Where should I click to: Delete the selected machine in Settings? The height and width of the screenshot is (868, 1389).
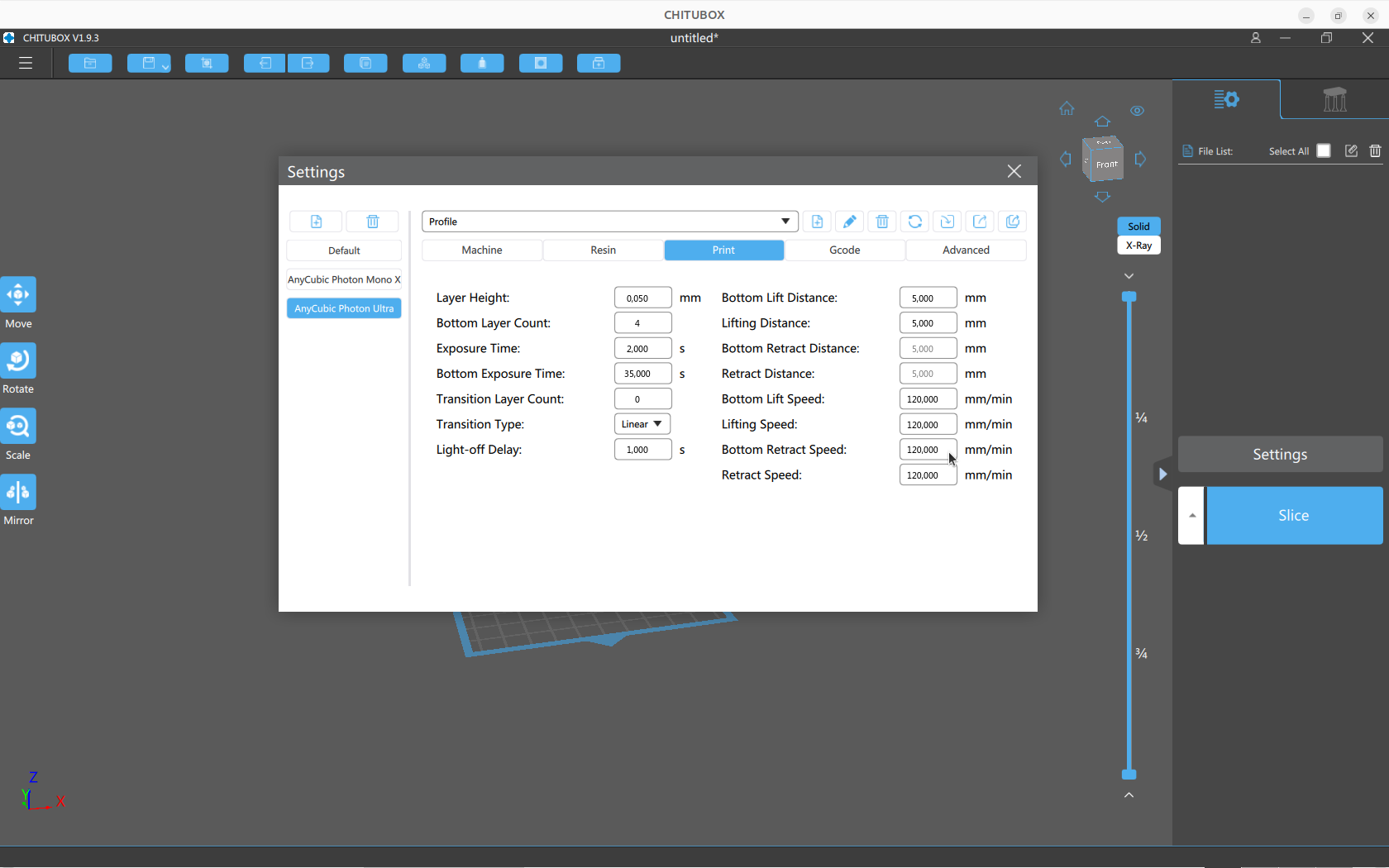point(372,222)
